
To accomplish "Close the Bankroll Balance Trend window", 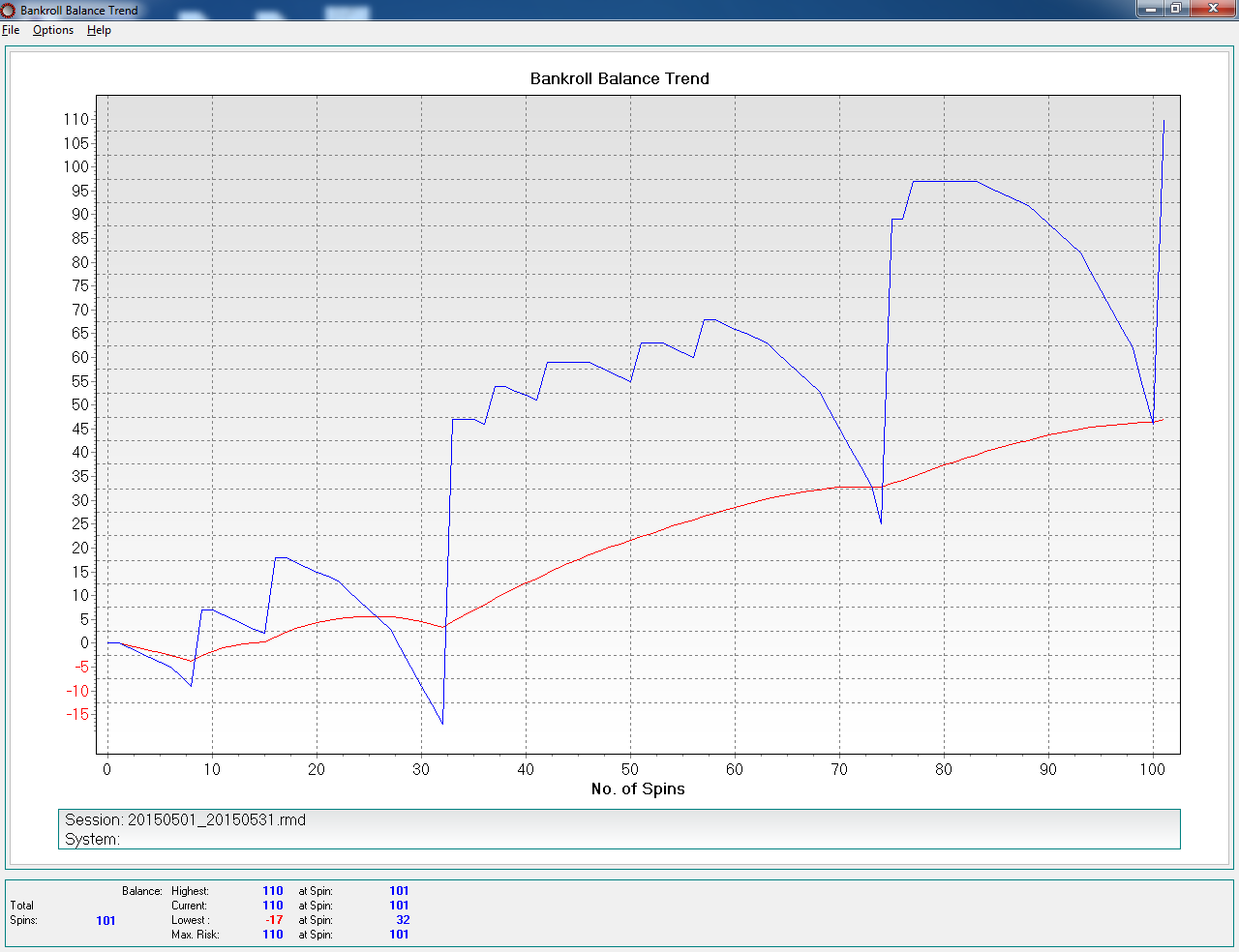I will coord(1213,9).
